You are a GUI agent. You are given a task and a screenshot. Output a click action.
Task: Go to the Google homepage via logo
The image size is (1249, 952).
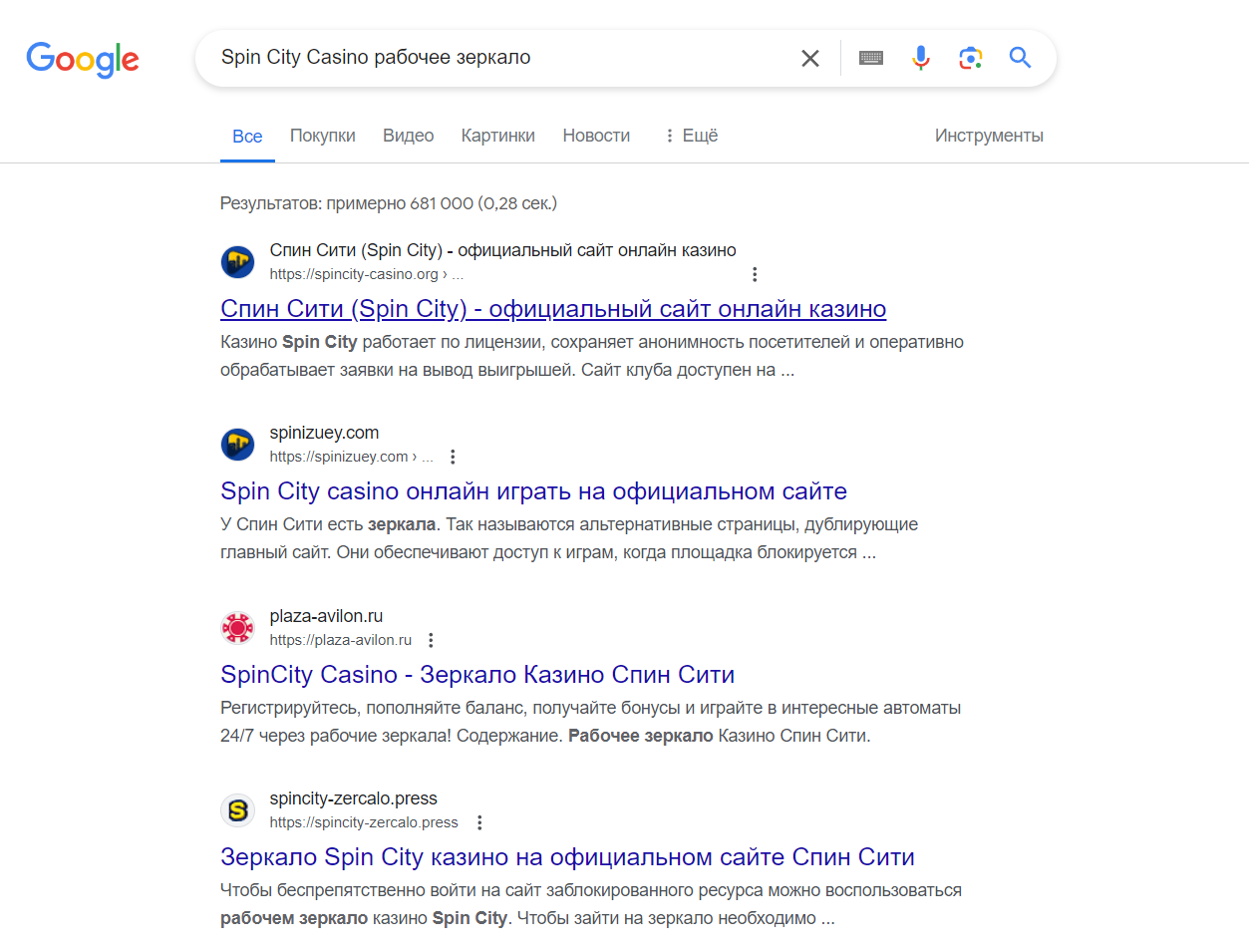click(x=83, y=59)
